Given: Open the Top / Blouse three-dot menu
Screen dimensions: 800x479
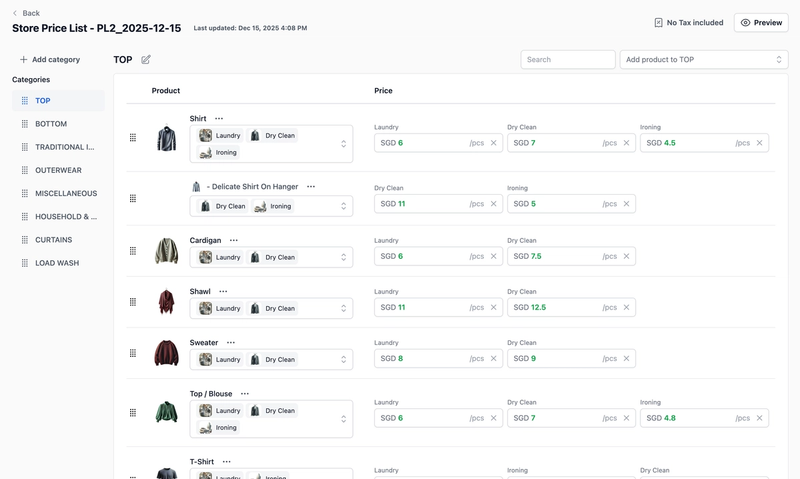Looking at the screenshot, I should tap(245, 394).
